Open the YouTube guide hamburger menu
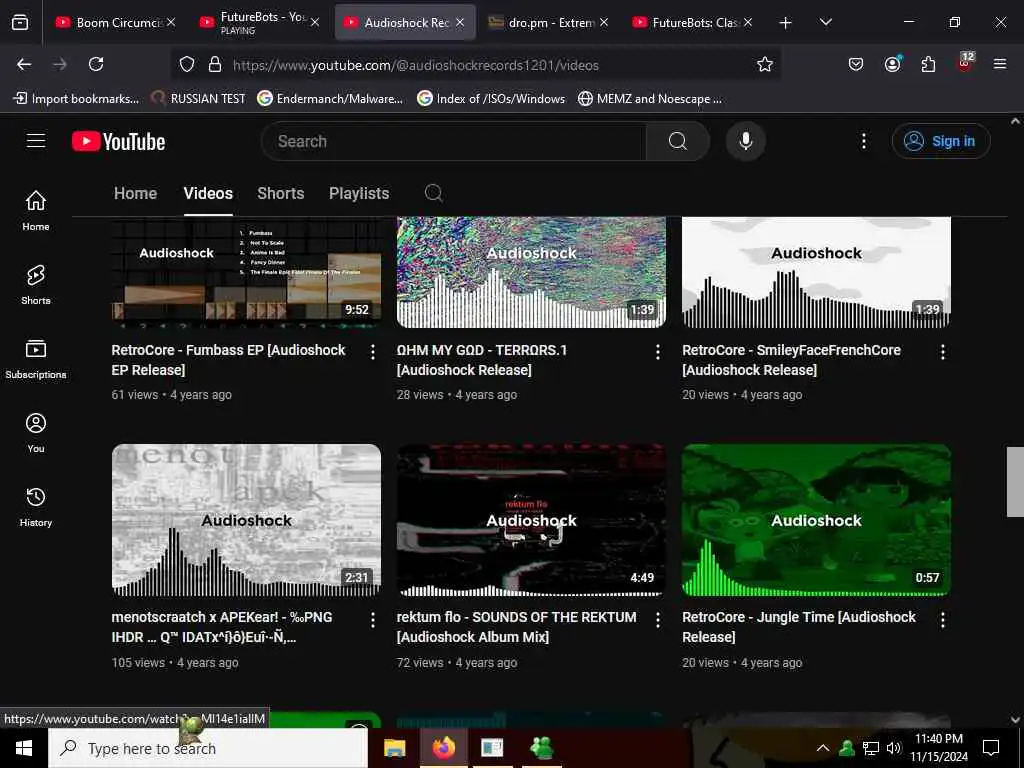Viewport: 1024px width, 768px height. [x=36, y=141]
